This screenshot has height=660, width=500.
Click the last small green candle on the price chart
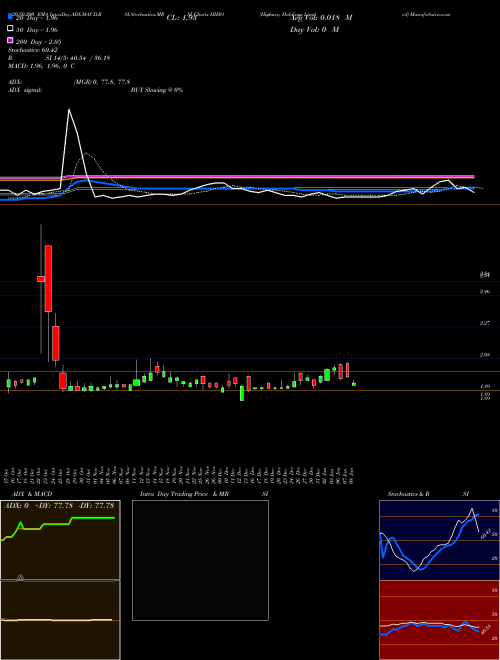(x=354, y=384)
